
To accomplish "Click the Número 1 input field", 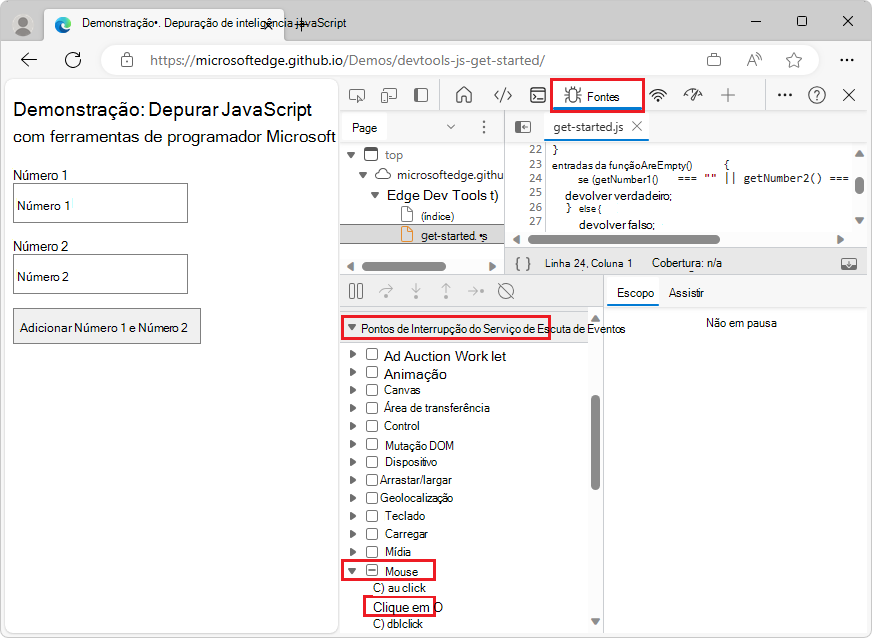I will (100, 204).
